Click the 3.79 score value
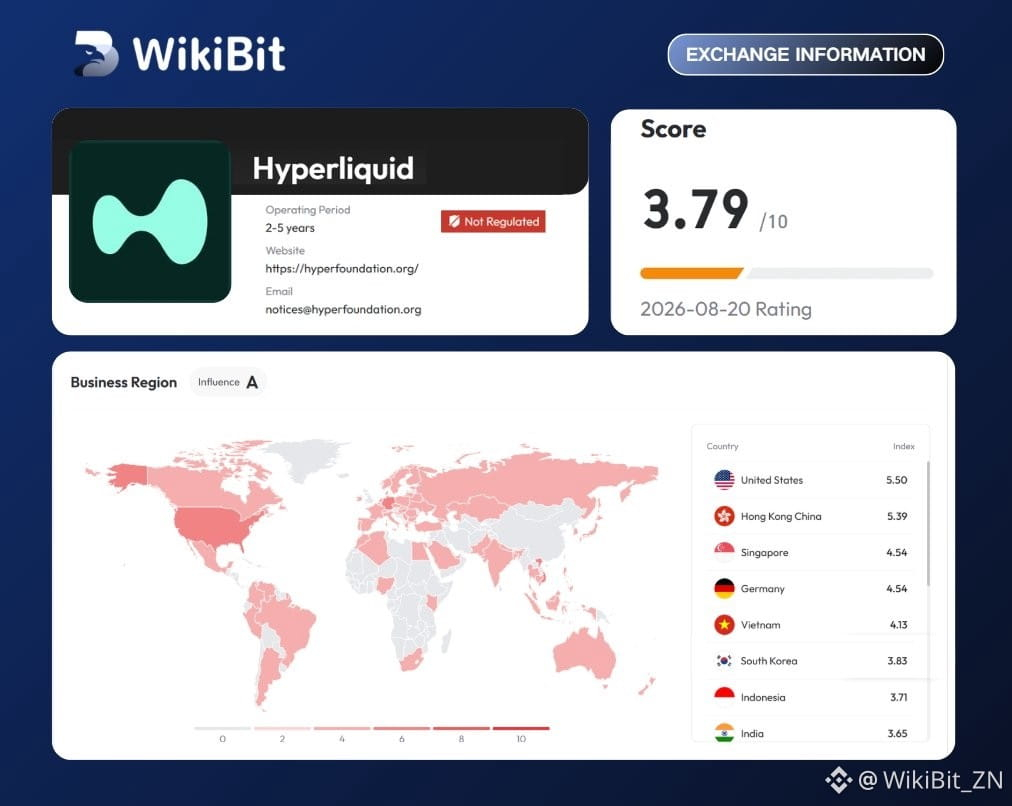 (696, 209)
